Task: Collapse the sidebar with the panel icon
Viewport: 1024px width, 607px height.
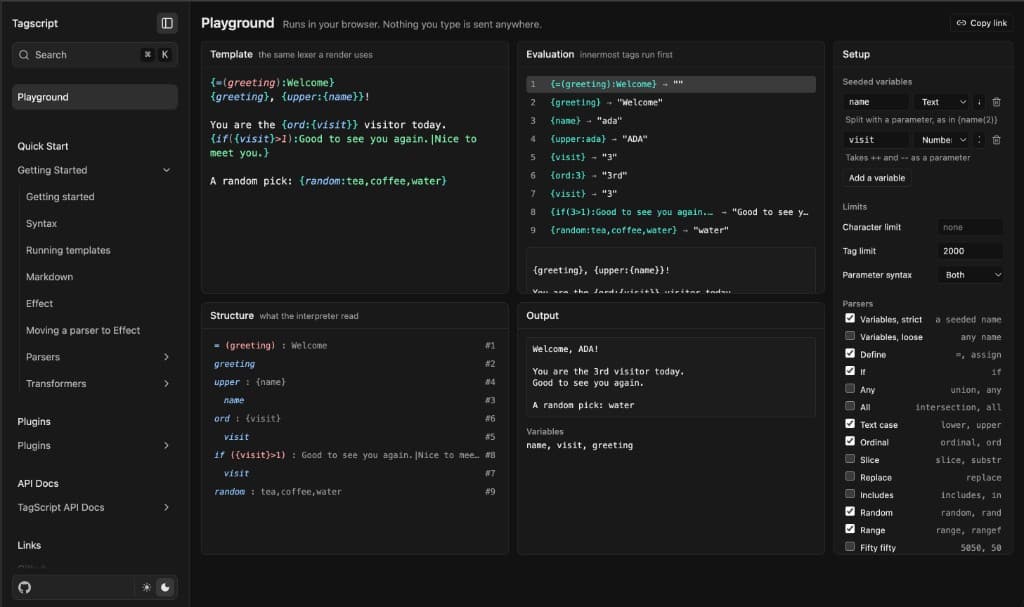Action: pyautogui.click(x=167, y=24)
